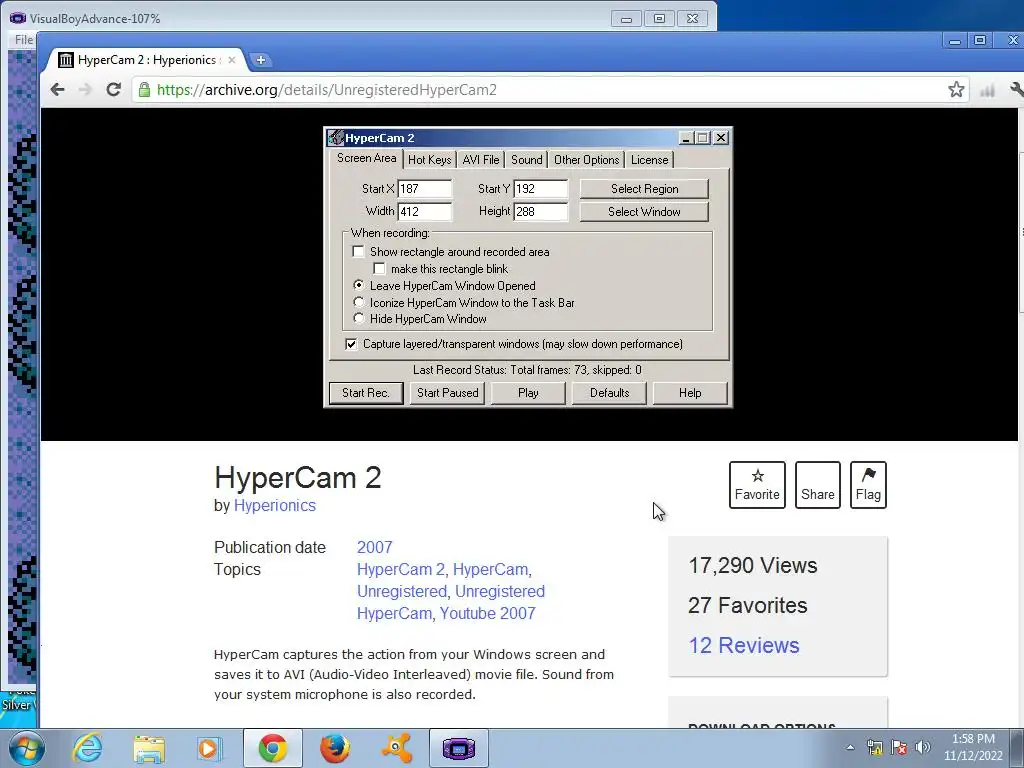This screenshot has width=1024, height=768.
Task: Show hidden system tray icons
Action: [850, 748]
